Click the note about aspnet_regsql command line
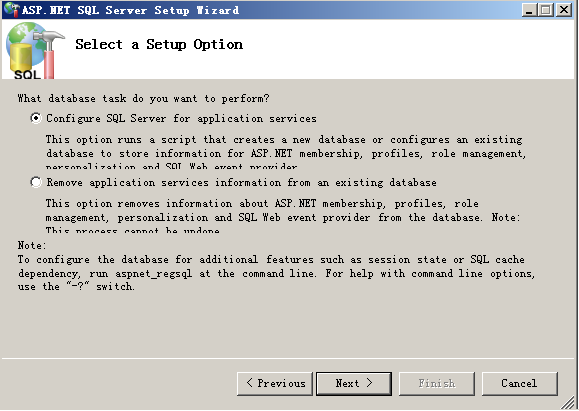Image resolution: width=579 pixels, height=411 pixels. [276, 266]
